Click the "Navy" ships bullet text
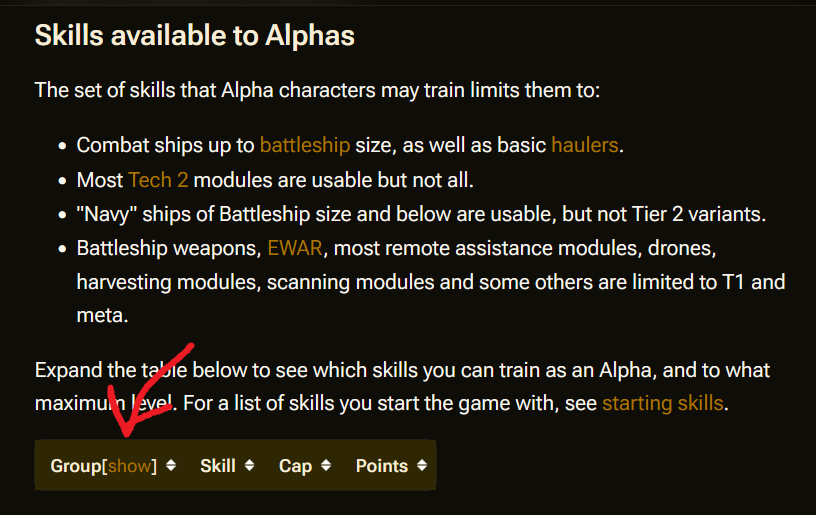 [x=421, y=214]
